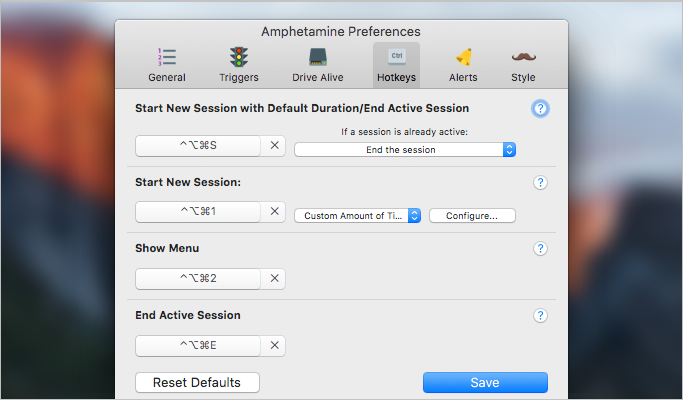
Task: Clear the ^⌥⌘S hotkey
Action: tap(274, 146)
